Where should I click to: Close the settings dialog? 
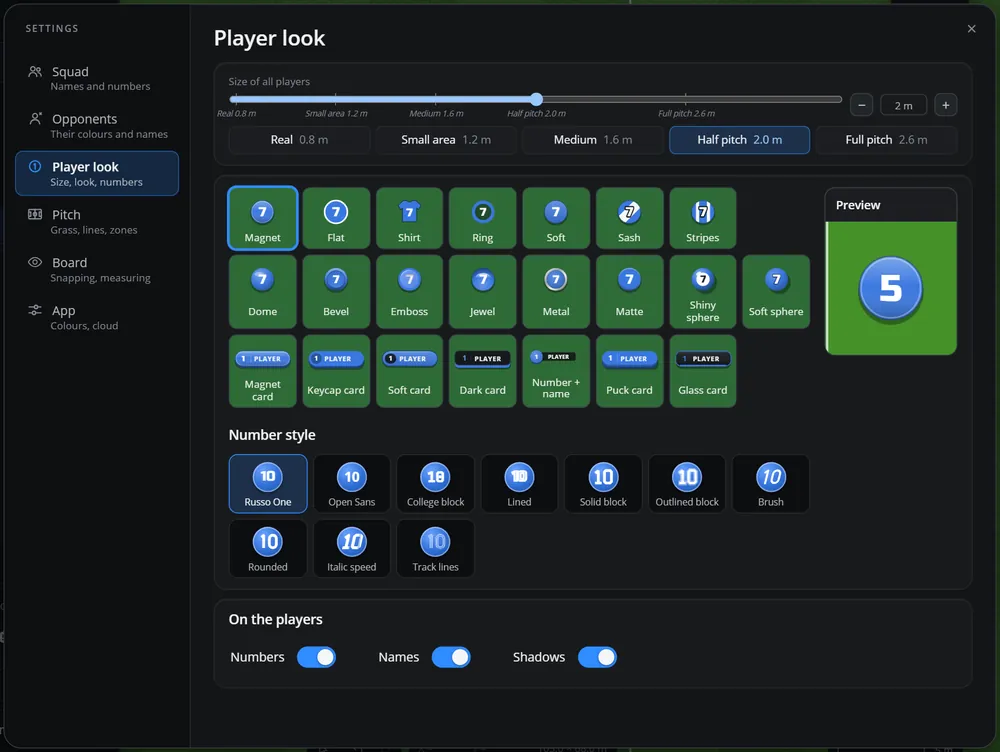coord(971,29)
